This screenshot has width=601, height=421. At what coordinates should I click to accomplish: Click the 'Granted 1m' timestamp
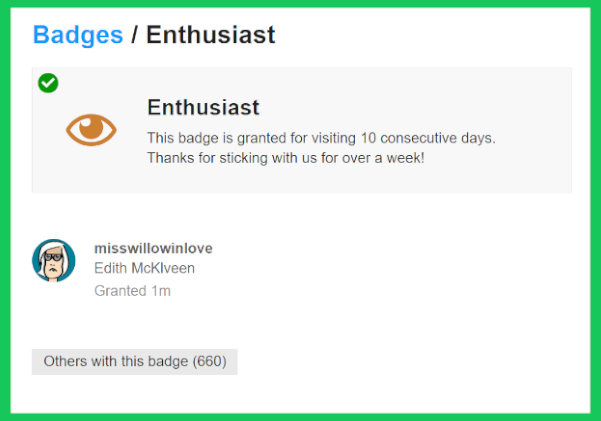coord(132,291)
